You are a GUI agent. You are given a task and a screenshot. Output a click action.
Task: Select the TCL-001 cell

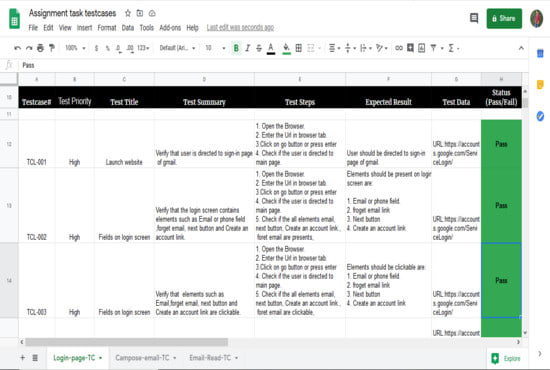[x=36, y=144]
